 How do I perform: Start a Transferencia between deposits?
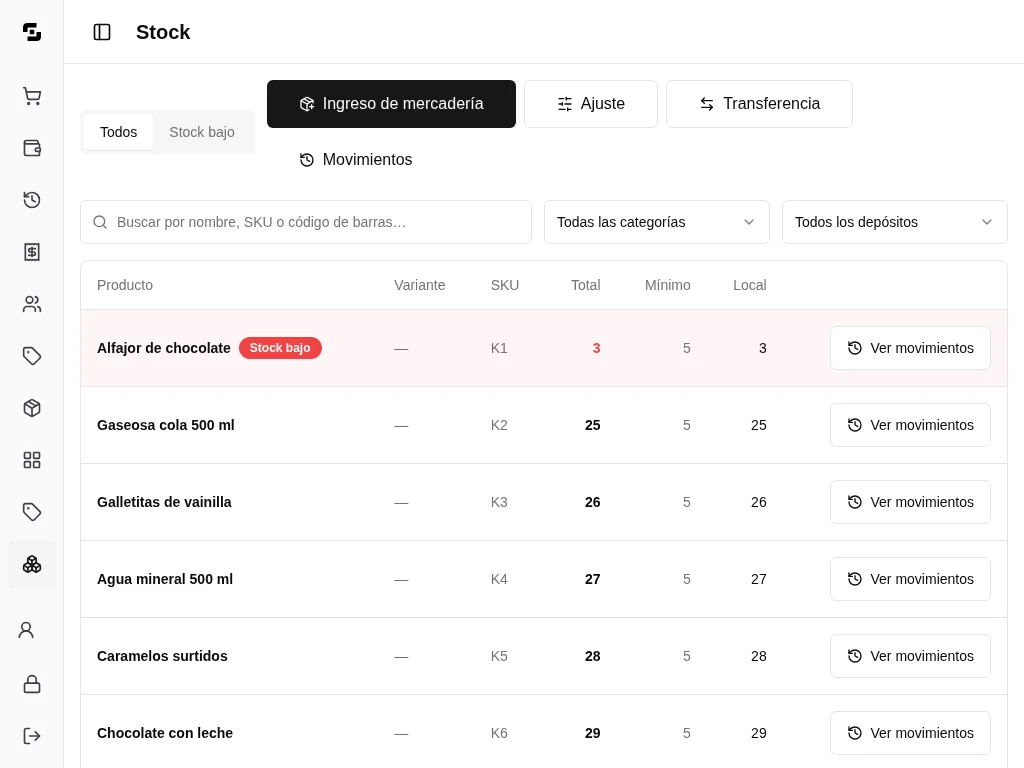(759, 104)
